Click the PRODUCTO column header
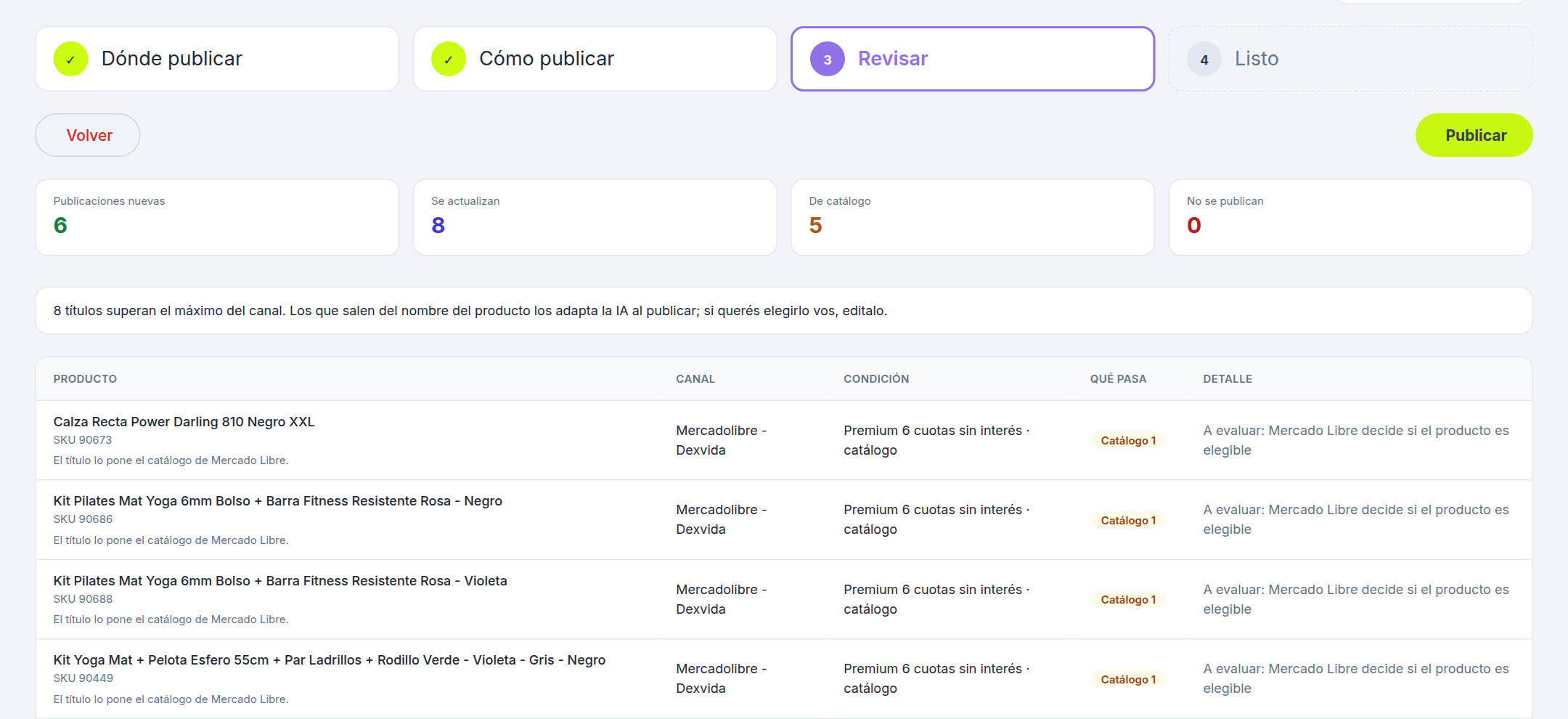1568x719 pixels. [x=85, y=379]
